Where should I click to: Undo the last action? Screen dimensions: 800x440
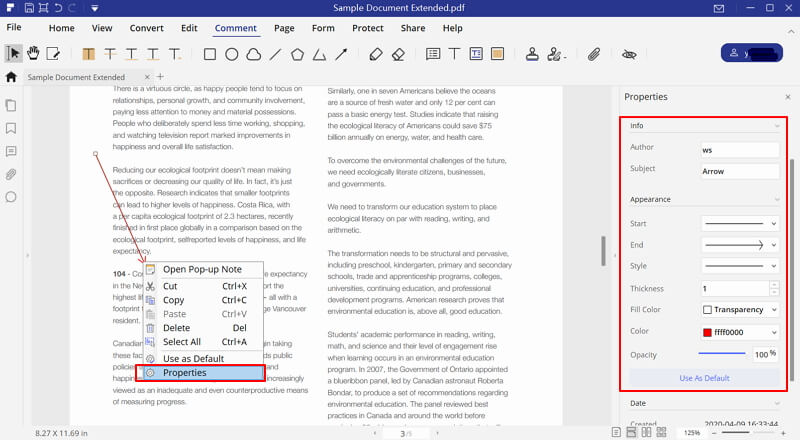[59, 8]
